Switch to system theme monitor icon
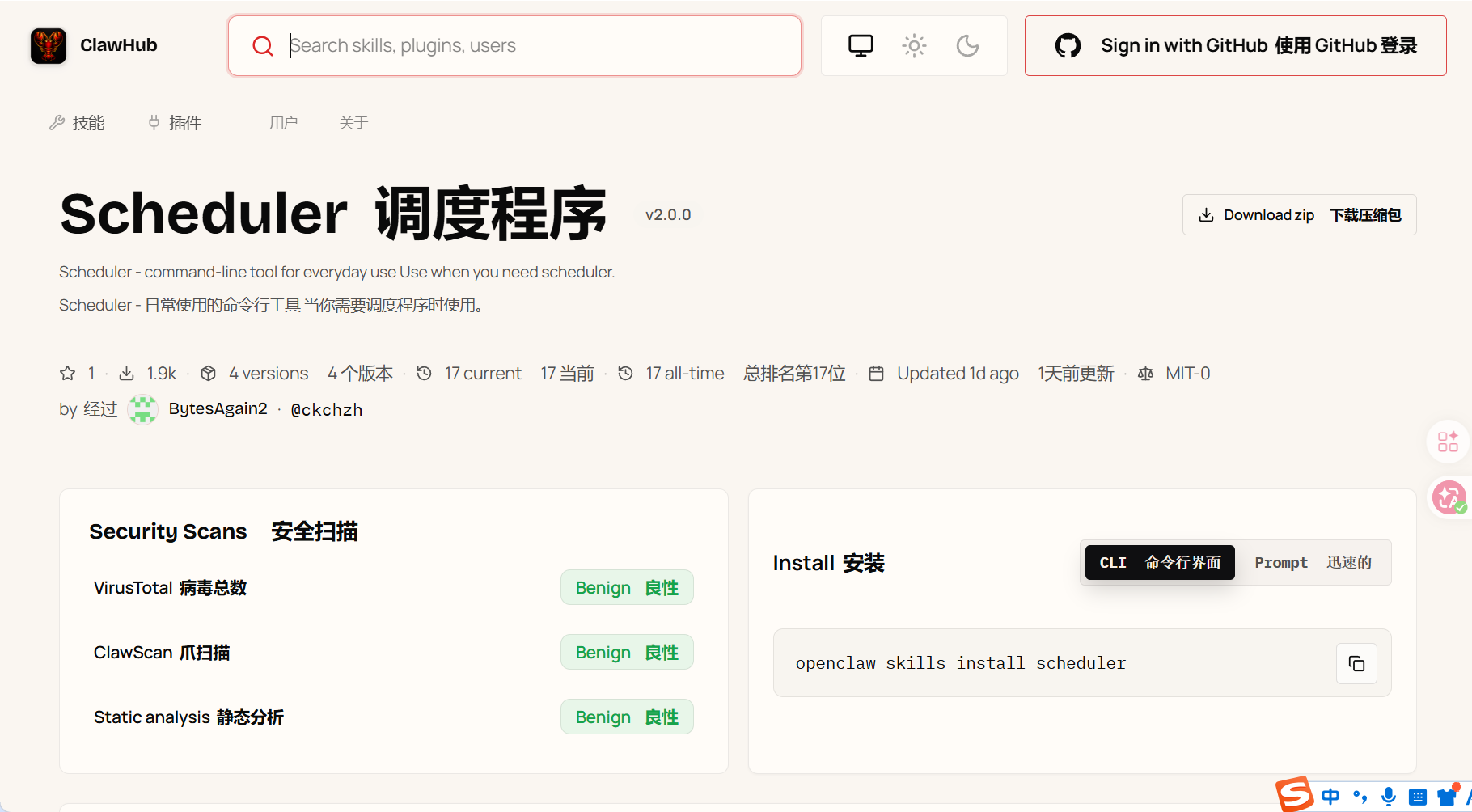The image size is (1472, 812). point(861,45)
